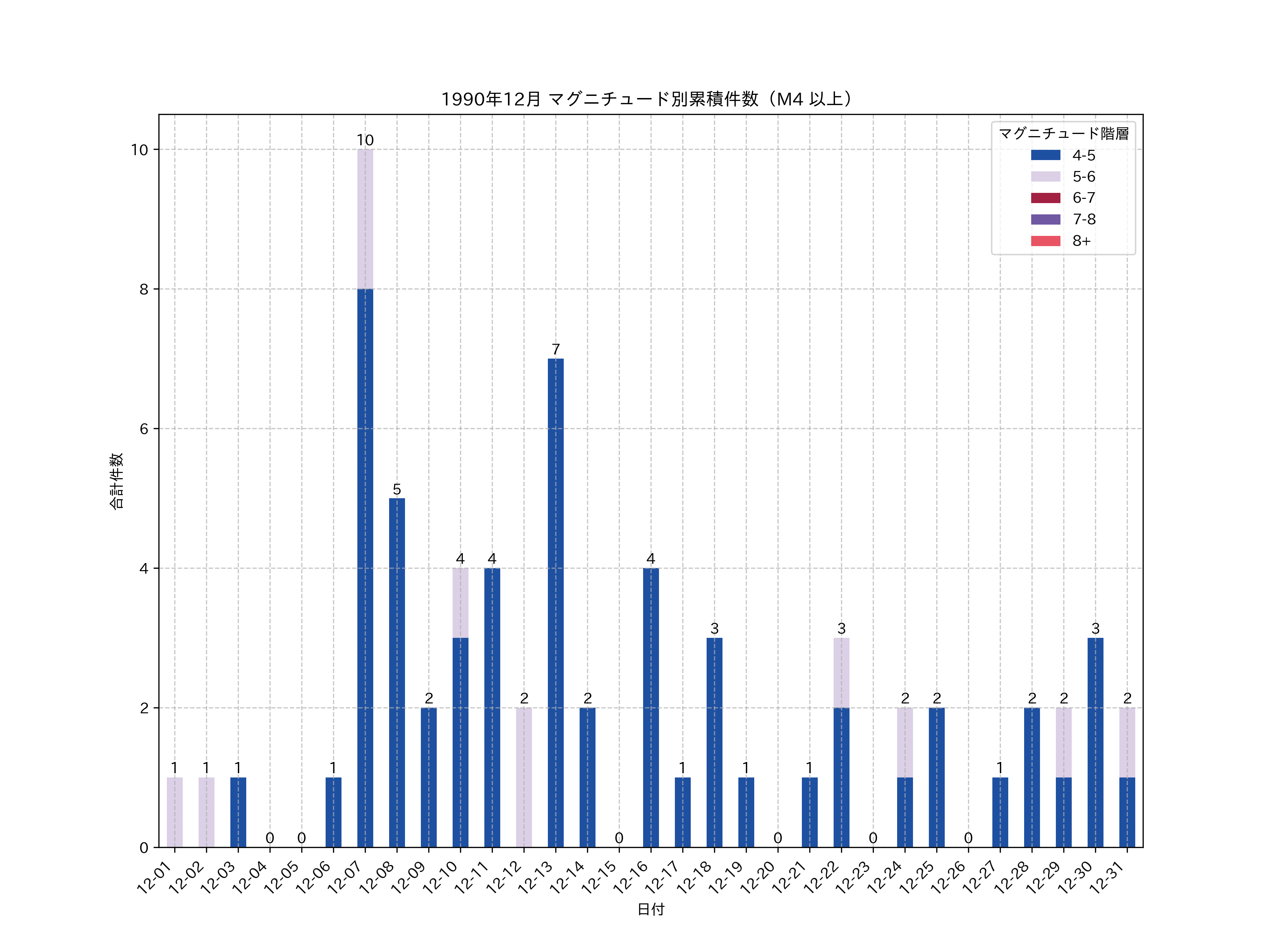Click the y-axis label 合計件数
Viewport: 1270px width, 952px height.
pyautogui.click(x=116, y=481)
